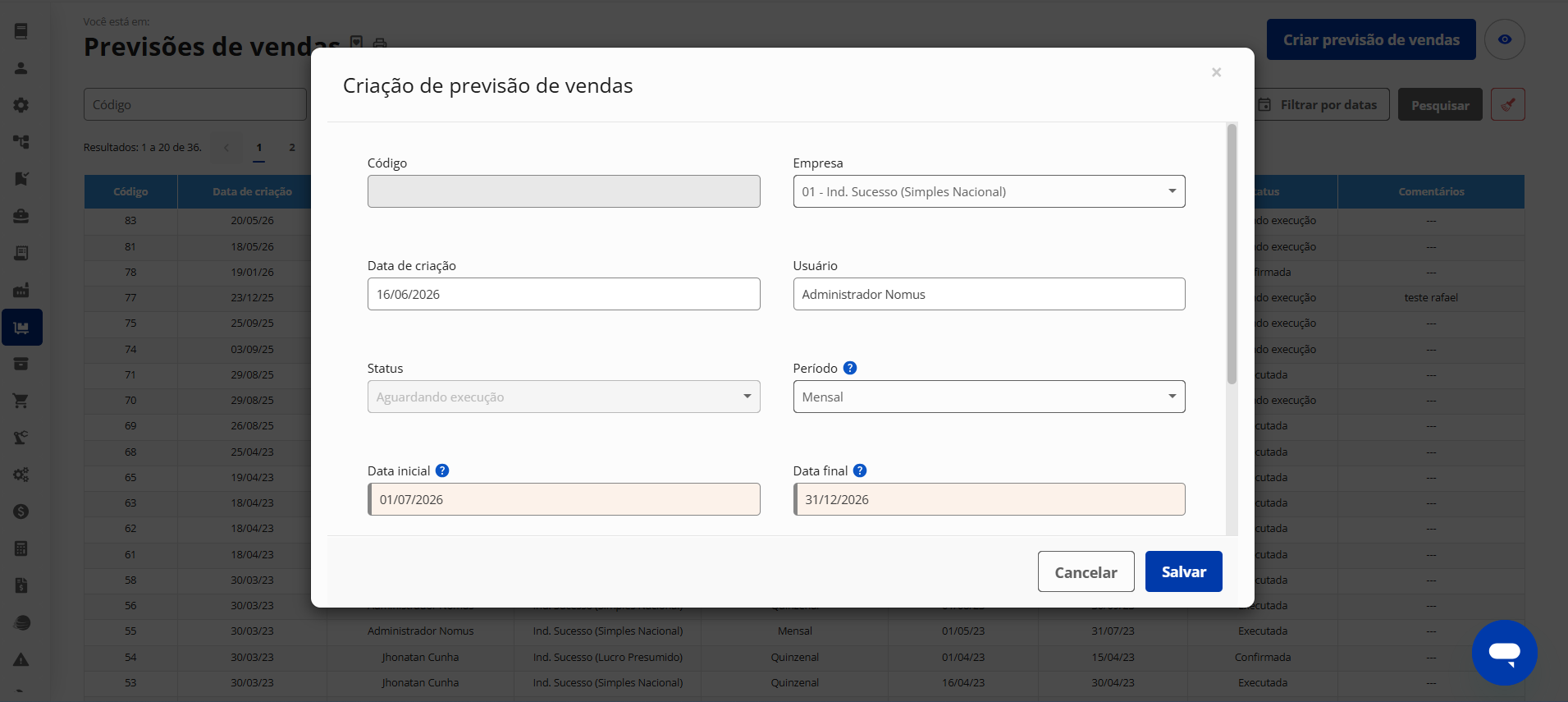The image size is (1568, 702).
Task: Click the Data inicial date field
Action: click(x=564, y=499)
